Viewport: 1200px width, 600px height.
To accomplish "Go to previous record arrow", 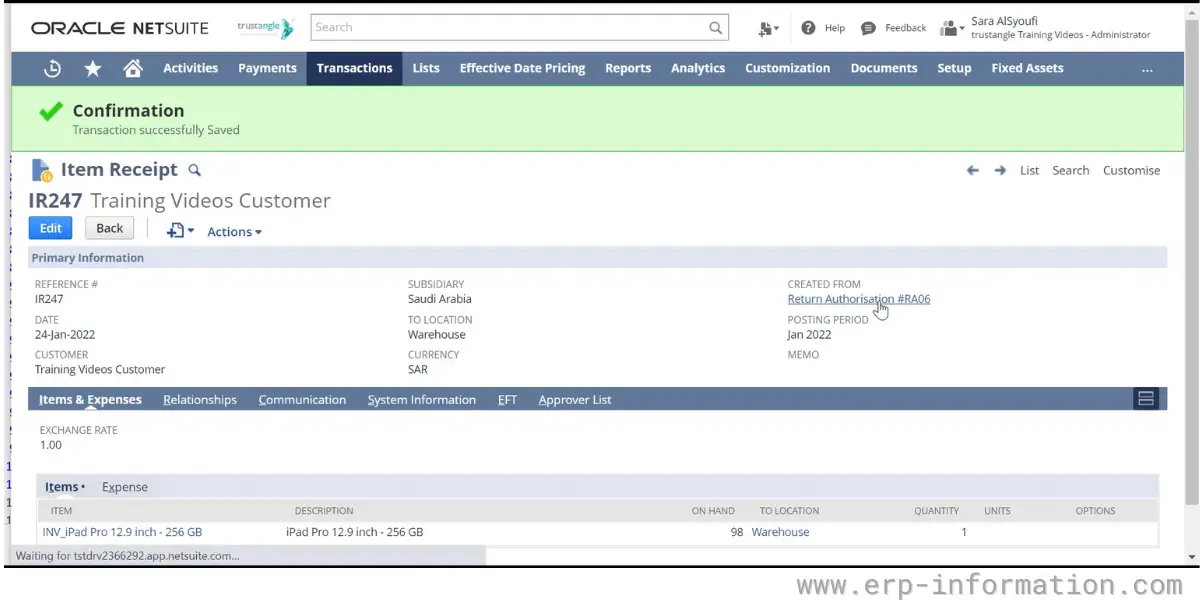I will click(972, 171).
